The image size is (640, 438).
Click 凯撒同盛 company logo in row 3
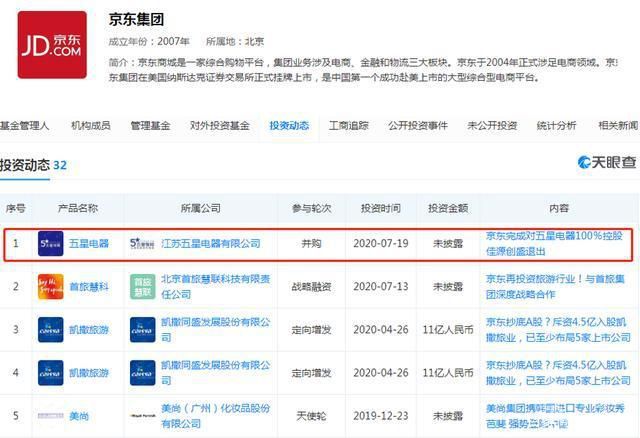click(142, 329)
